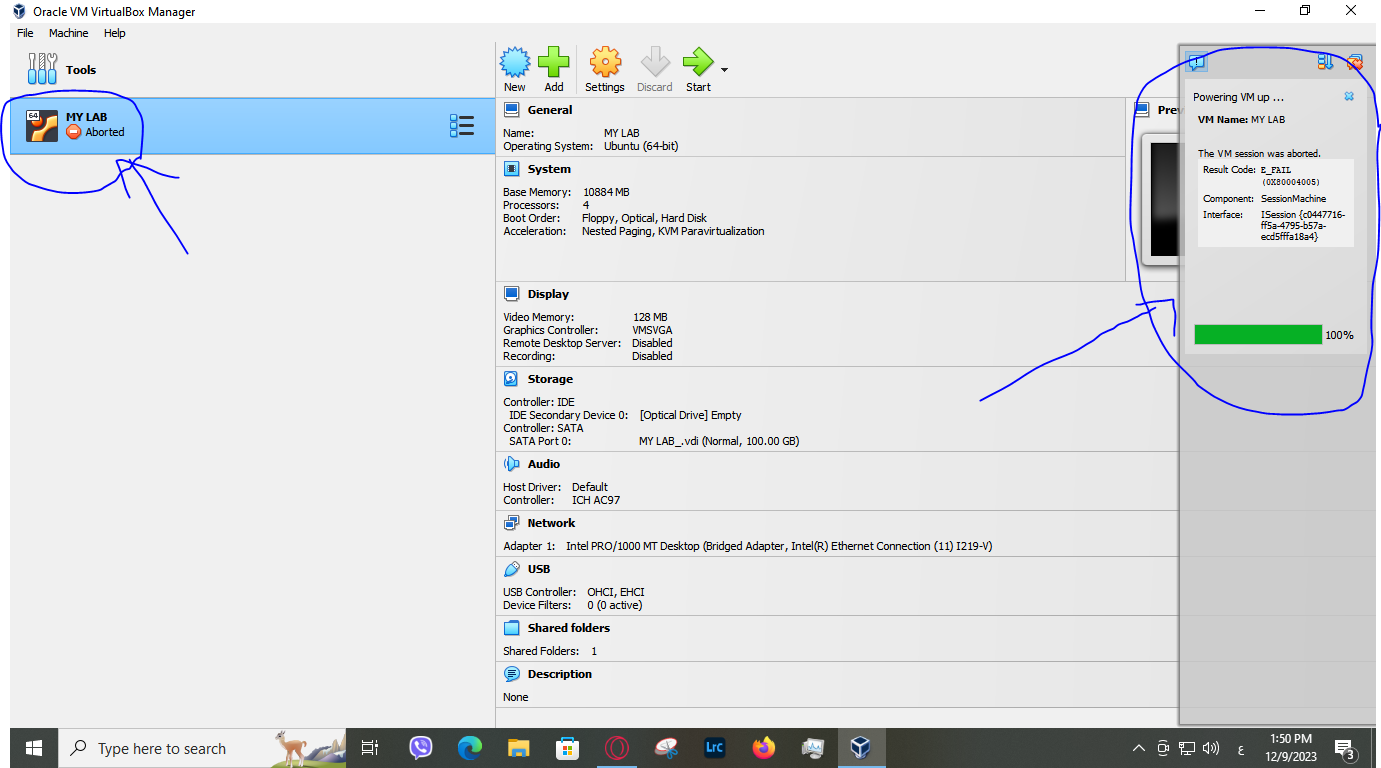Click the Preview section icon

tap(1142, 110)
